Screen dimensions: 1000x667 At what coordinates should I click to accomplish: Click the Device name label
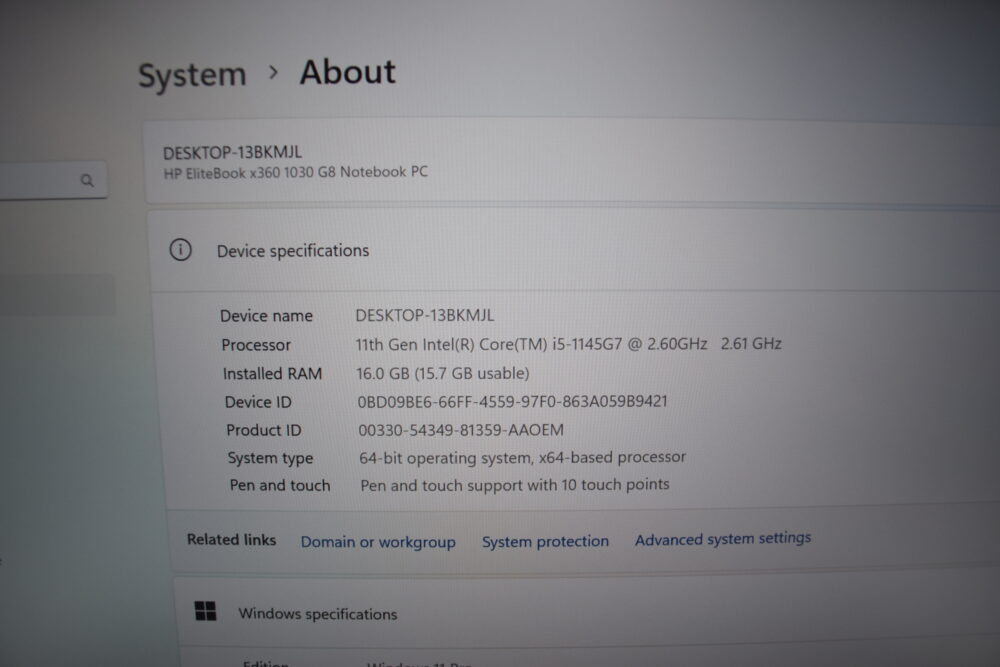[267, 316]
